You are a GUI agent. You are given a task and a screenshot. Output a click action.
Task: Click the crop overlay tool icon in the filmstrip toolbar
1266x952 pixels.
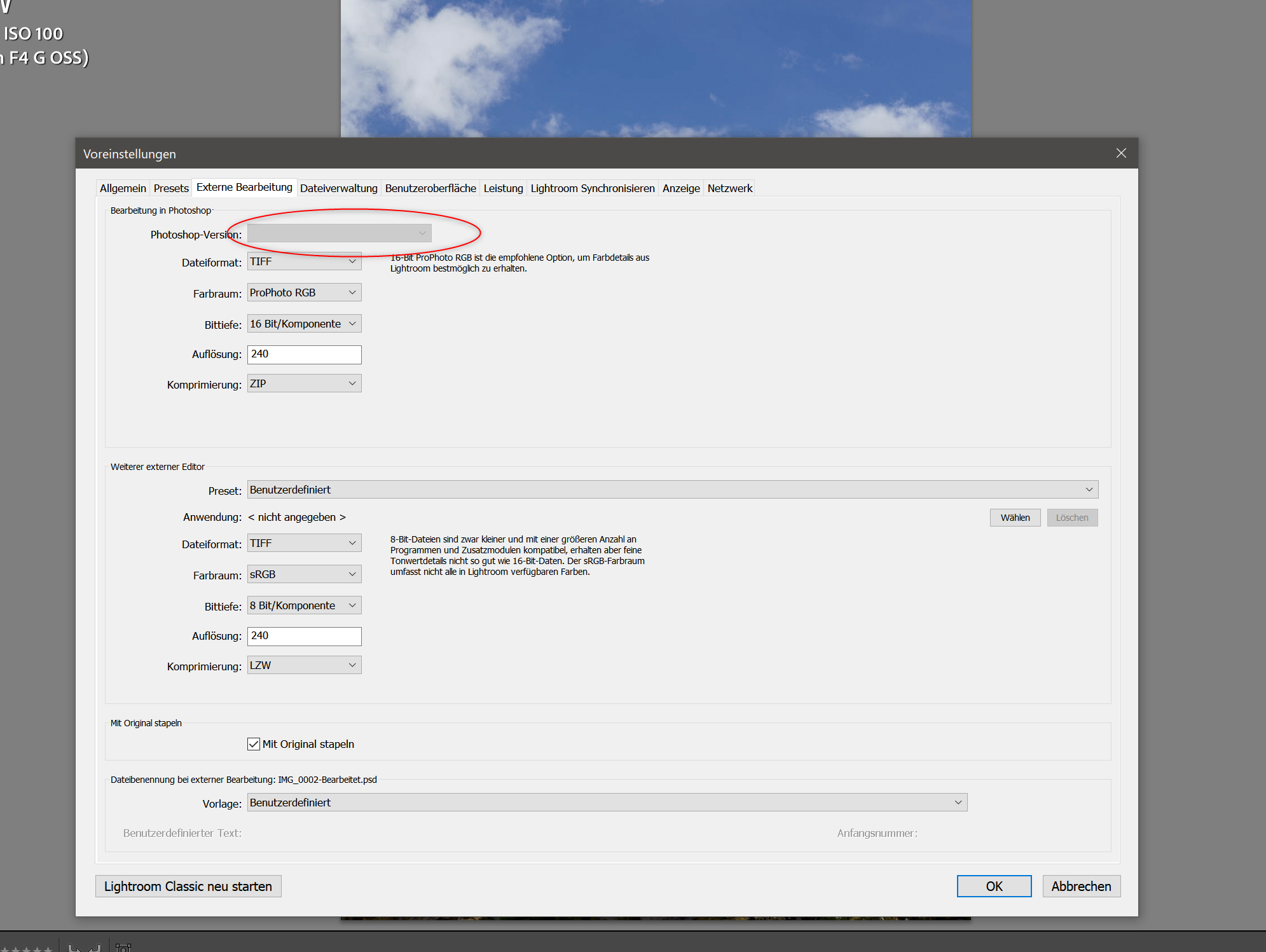(x=123, y=948)
